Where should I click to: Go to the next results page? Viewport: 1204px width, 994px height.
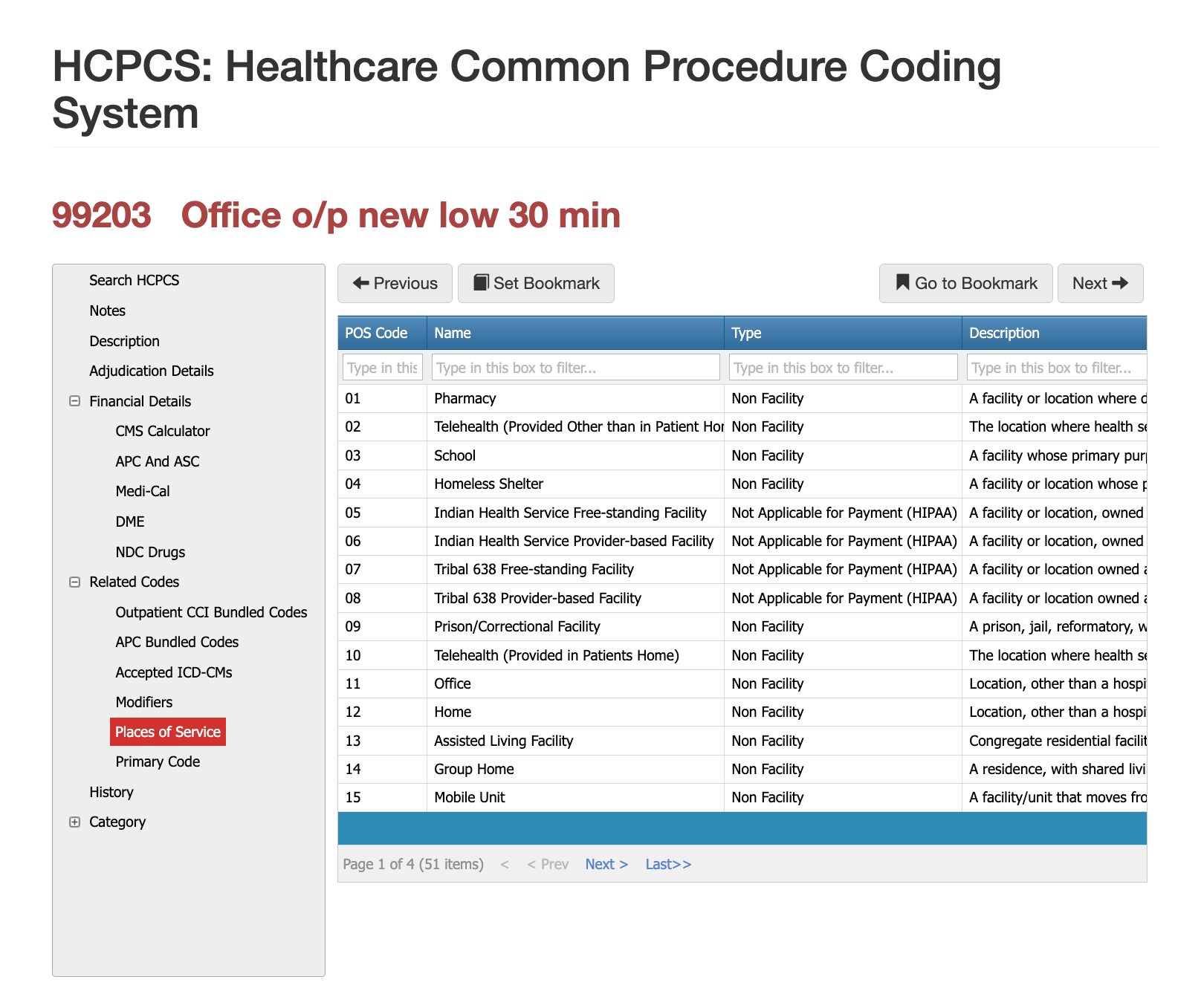606,864
